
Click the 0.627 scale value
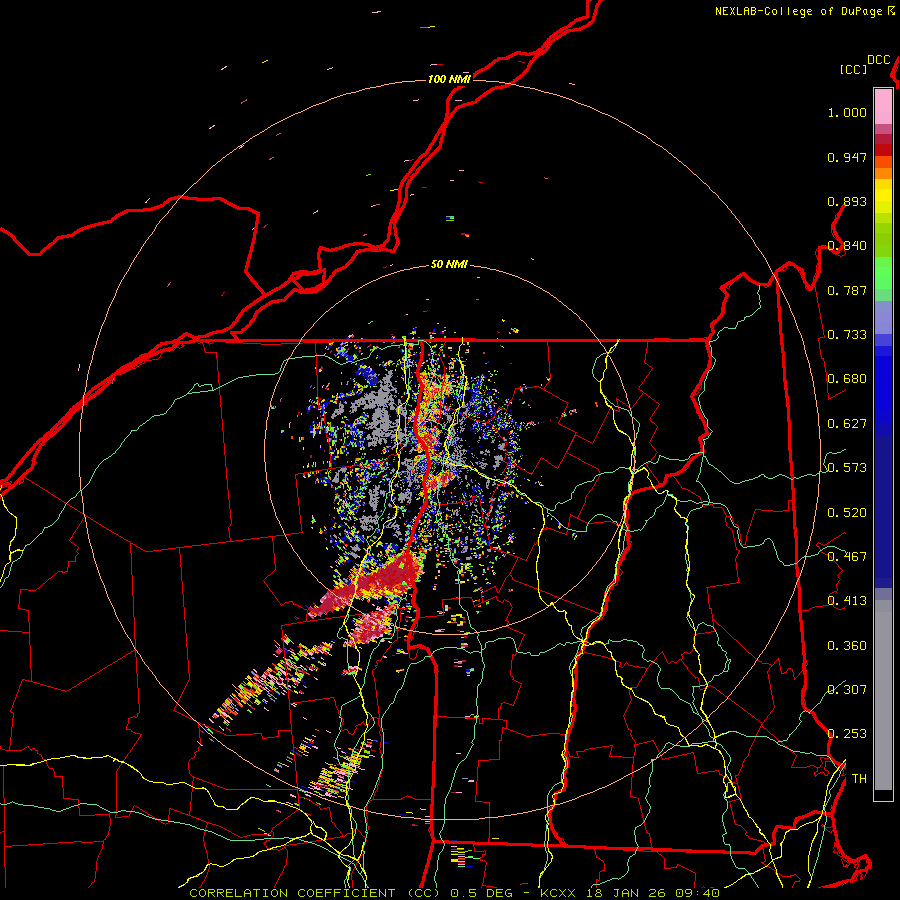[847, 424]
